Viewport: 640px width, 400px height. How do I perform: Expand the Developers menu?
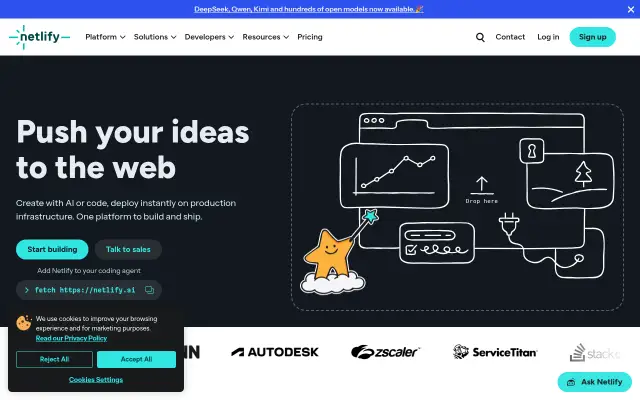click(x=209, y=37)
